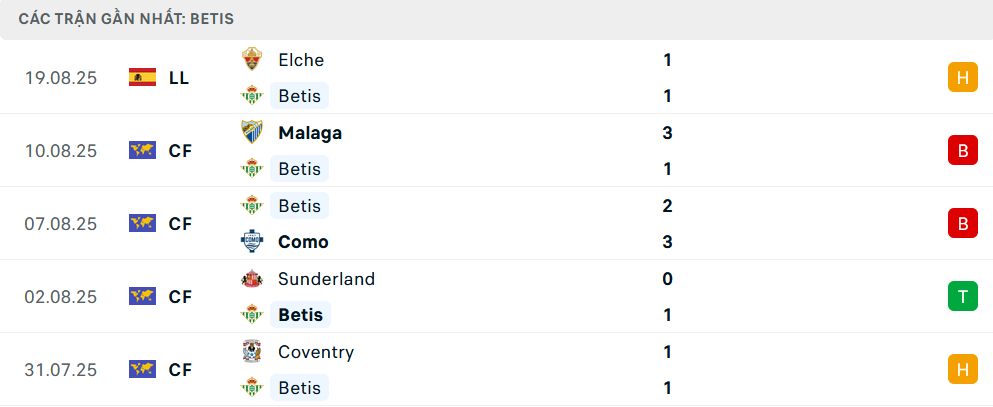The image size is (993, 407).
Task: Click the Malaga club crest icon
Action: tap(252, 133)
